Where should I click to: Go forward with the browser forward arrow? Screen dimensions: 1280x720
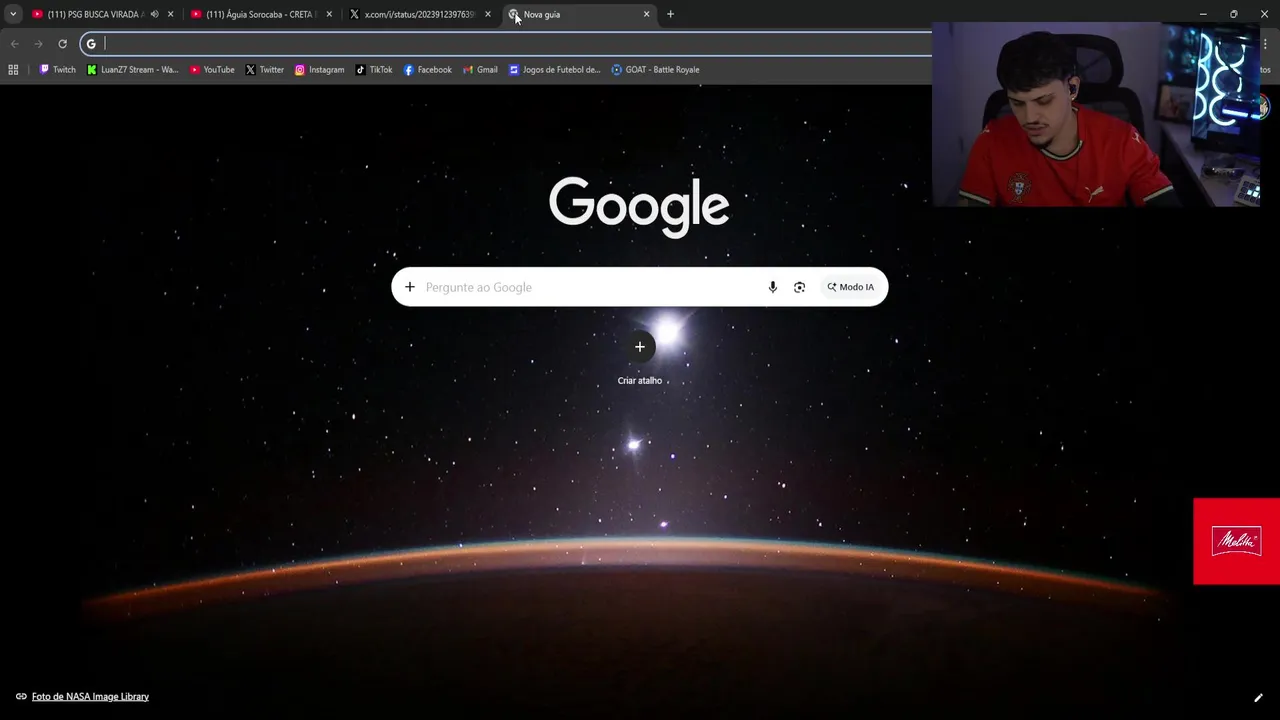coord(38,43)
